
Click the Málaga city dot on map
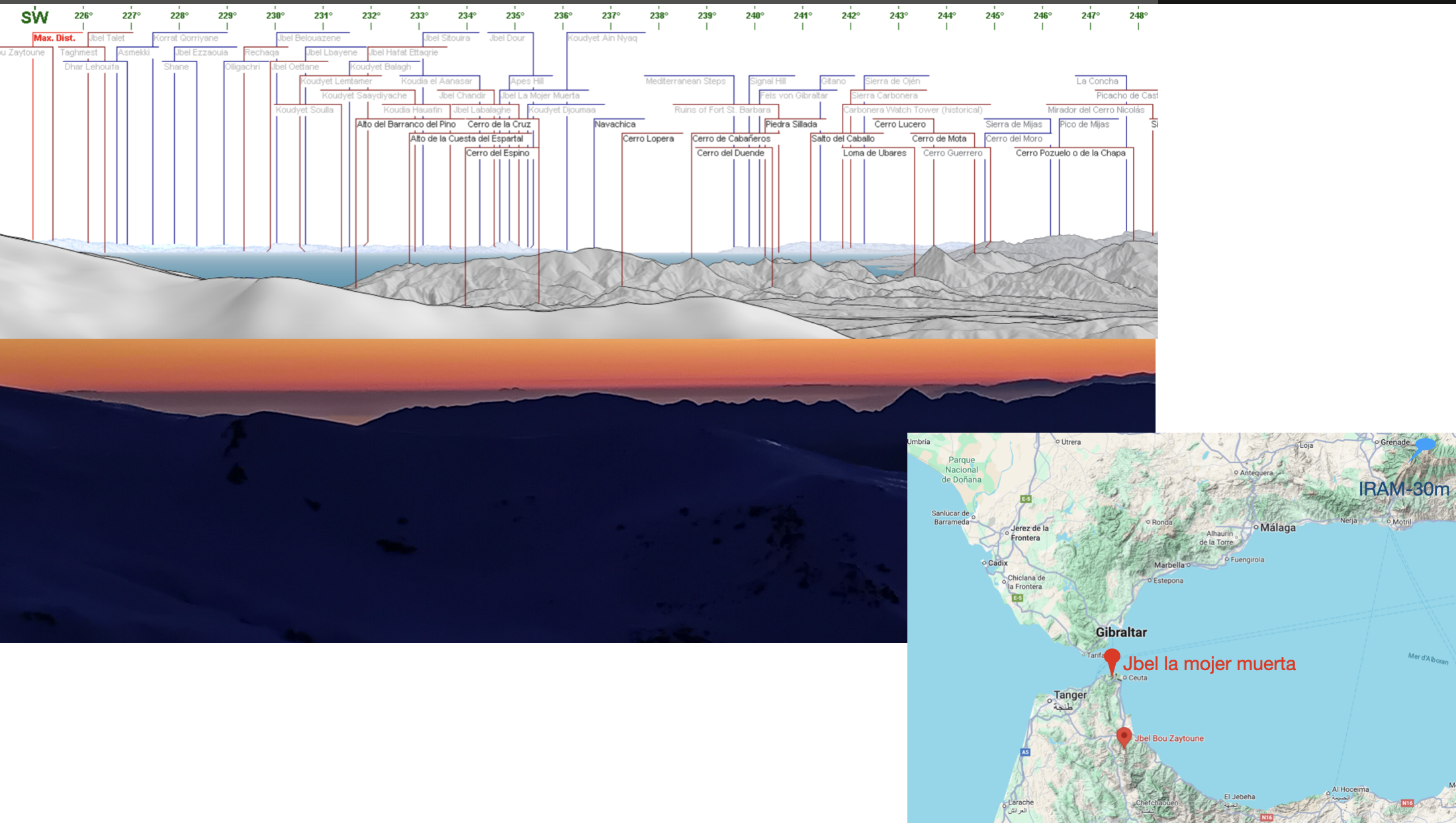pos(1255,527)
